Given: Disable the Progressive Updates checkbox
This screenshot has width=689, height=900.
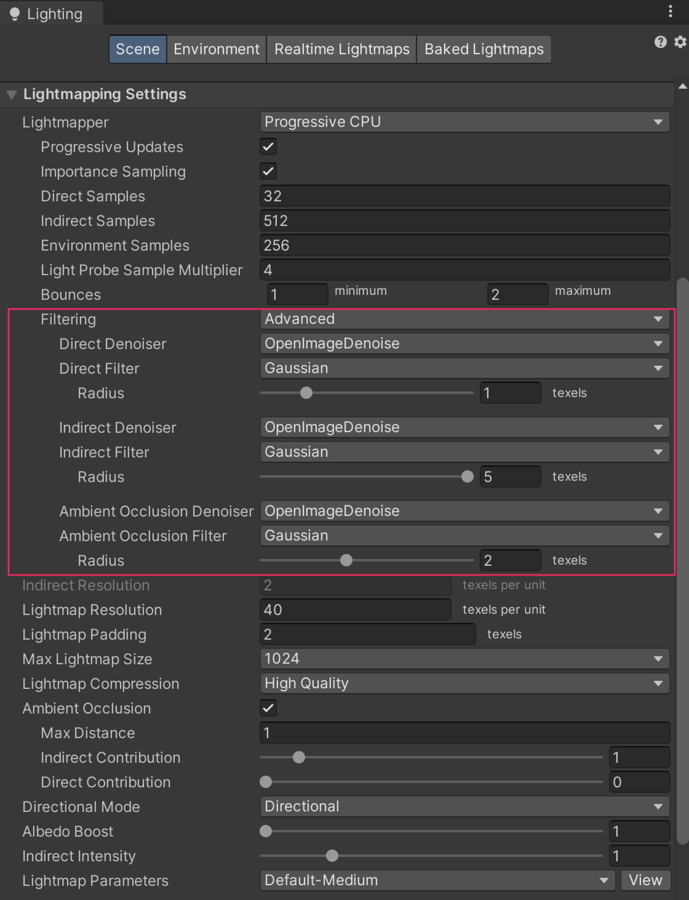Looking at the screenshot, I should click(x=267, y=146).
